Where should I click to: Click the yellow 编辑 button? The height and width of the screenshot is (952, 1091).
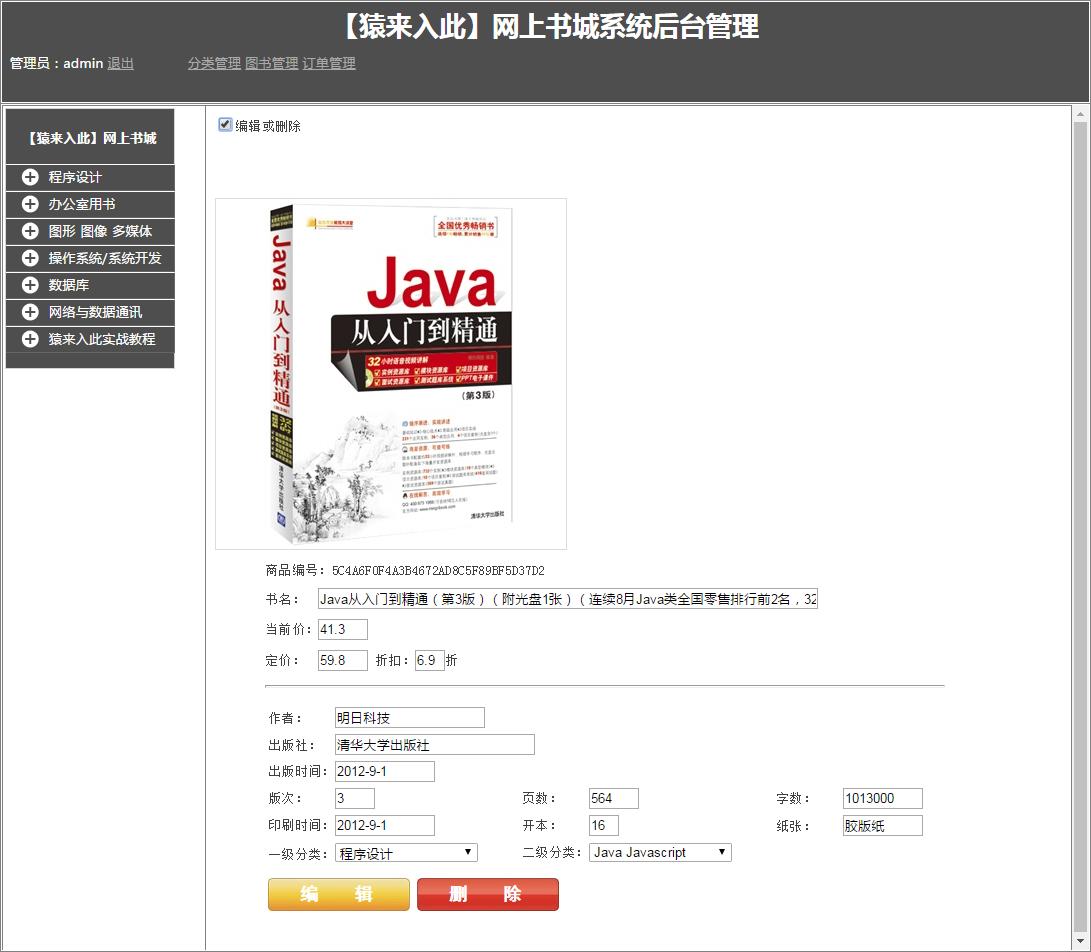[x=338, y=894]
